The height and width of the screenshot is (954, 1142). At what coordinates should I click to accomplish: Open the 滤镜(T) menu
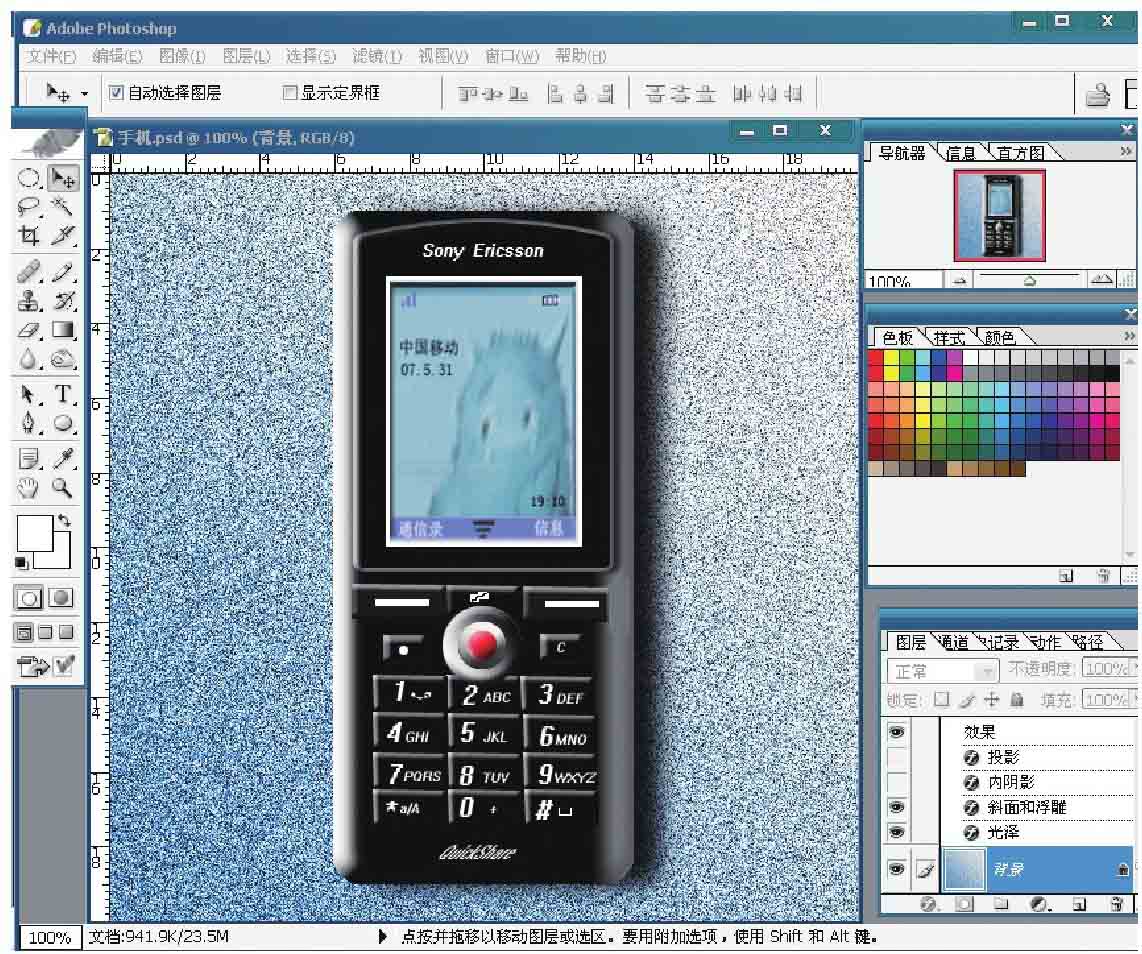click(x=377, y=56)
